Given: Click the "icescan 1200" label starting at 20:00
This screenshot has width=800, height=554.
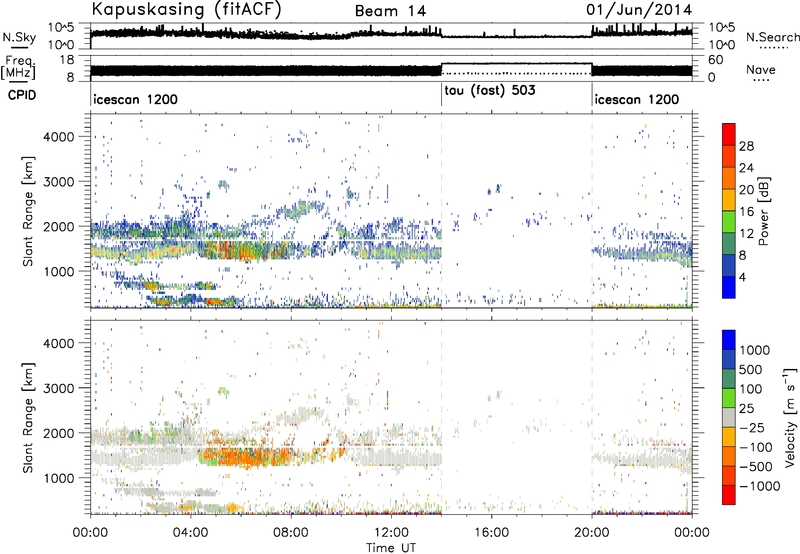Looking at the screenshot, I should 637,99.
